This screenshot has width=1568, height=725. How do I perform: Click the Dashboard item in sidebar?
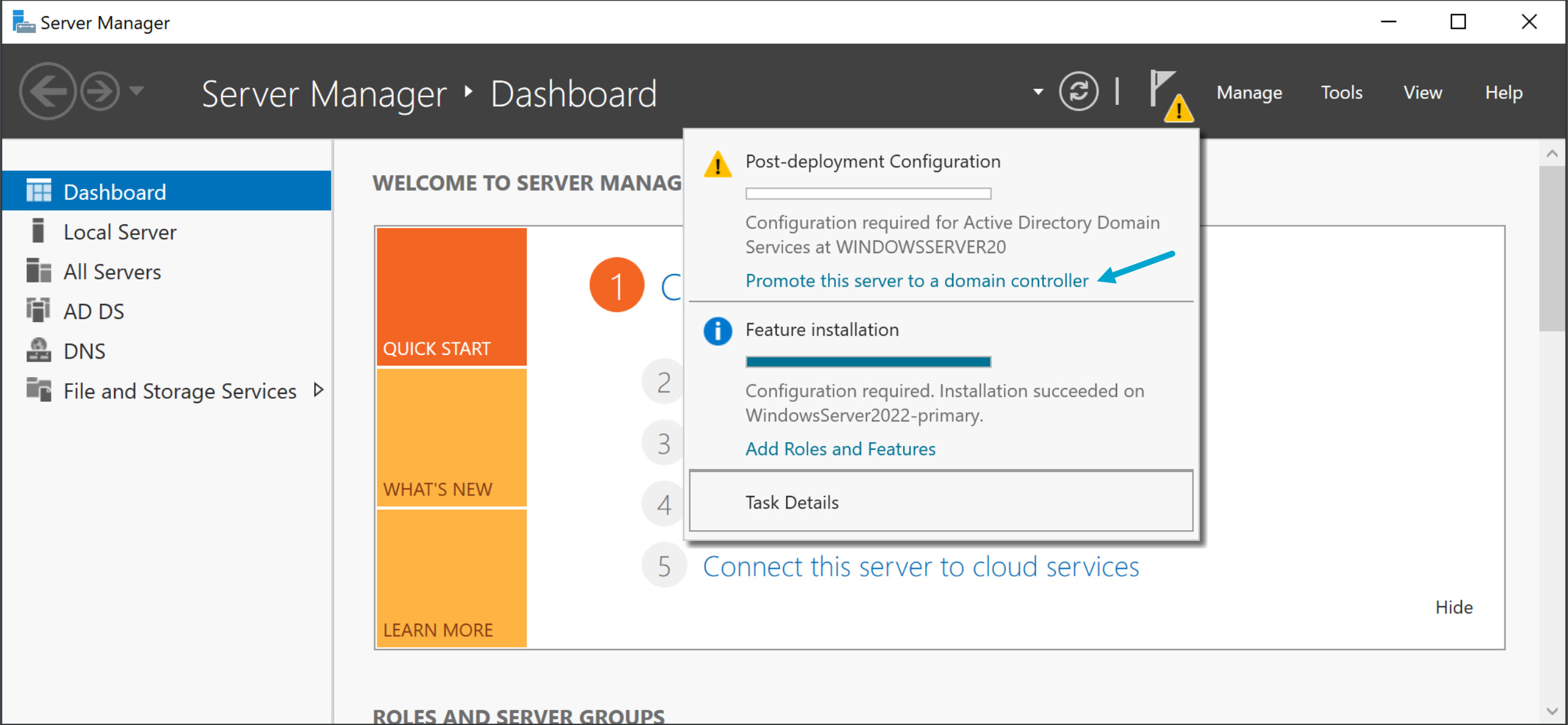(115, 192)
